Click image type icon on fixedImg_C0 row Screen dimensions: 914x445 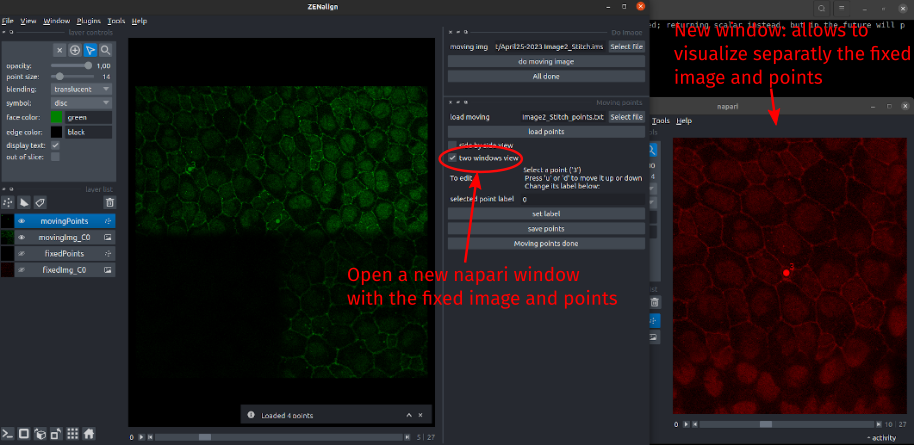pyautogui.click(x=108, y=270)
